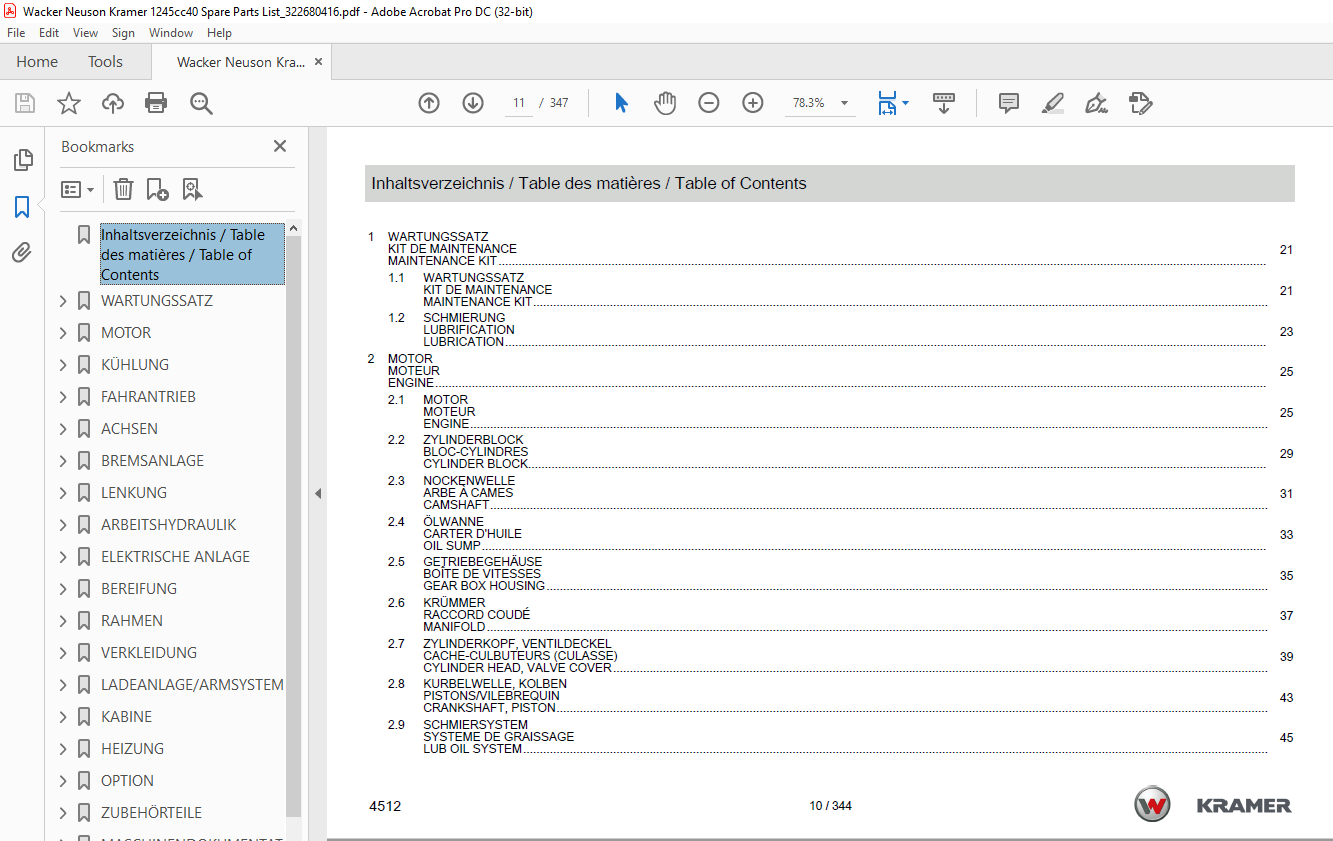Open the find text magnifier tool
The image size is (1333, 841).
tap(201, 103)
